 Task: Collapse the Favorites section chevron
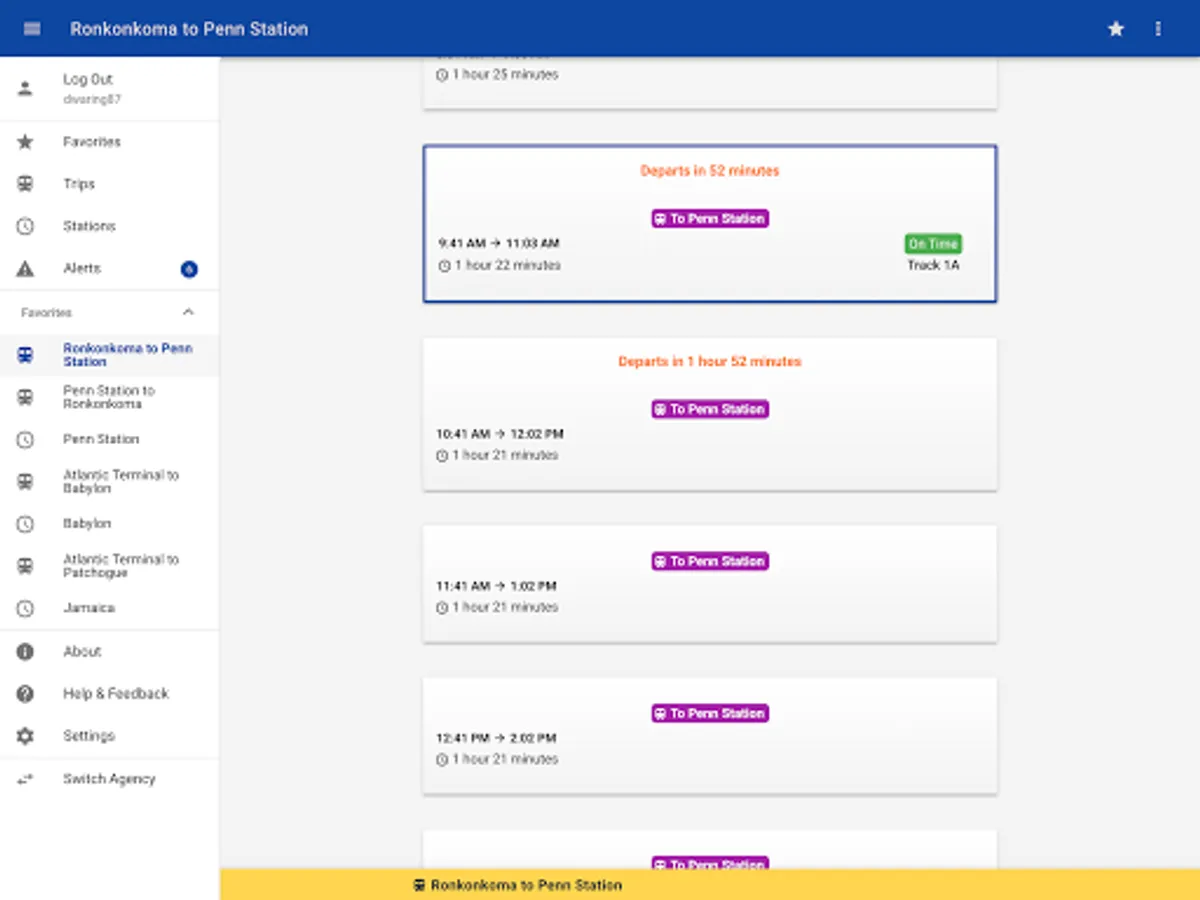point(189,312)
